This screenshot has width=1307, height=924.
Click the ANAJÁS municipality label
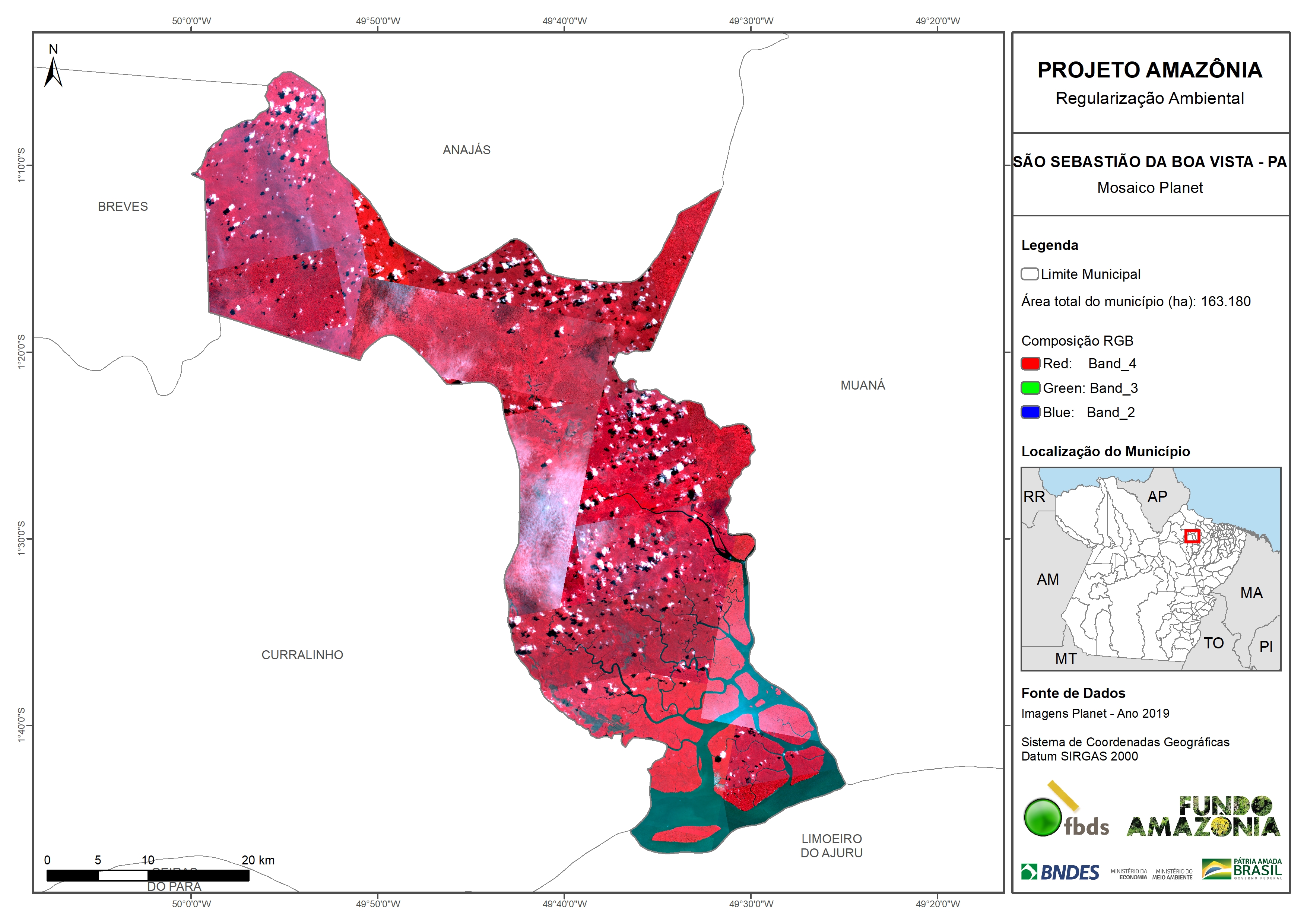pos(466,150)
